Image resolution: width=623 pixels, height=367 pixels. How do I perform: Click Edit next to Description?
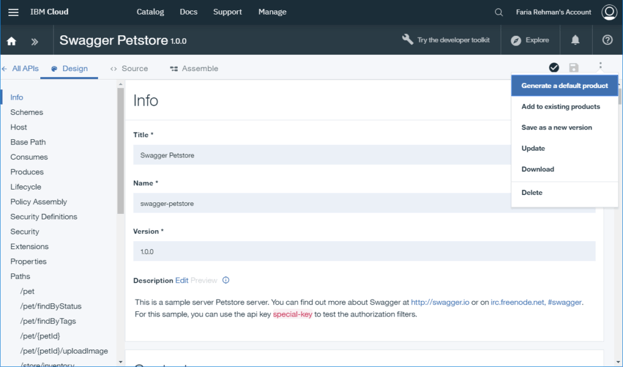(182, 280)
